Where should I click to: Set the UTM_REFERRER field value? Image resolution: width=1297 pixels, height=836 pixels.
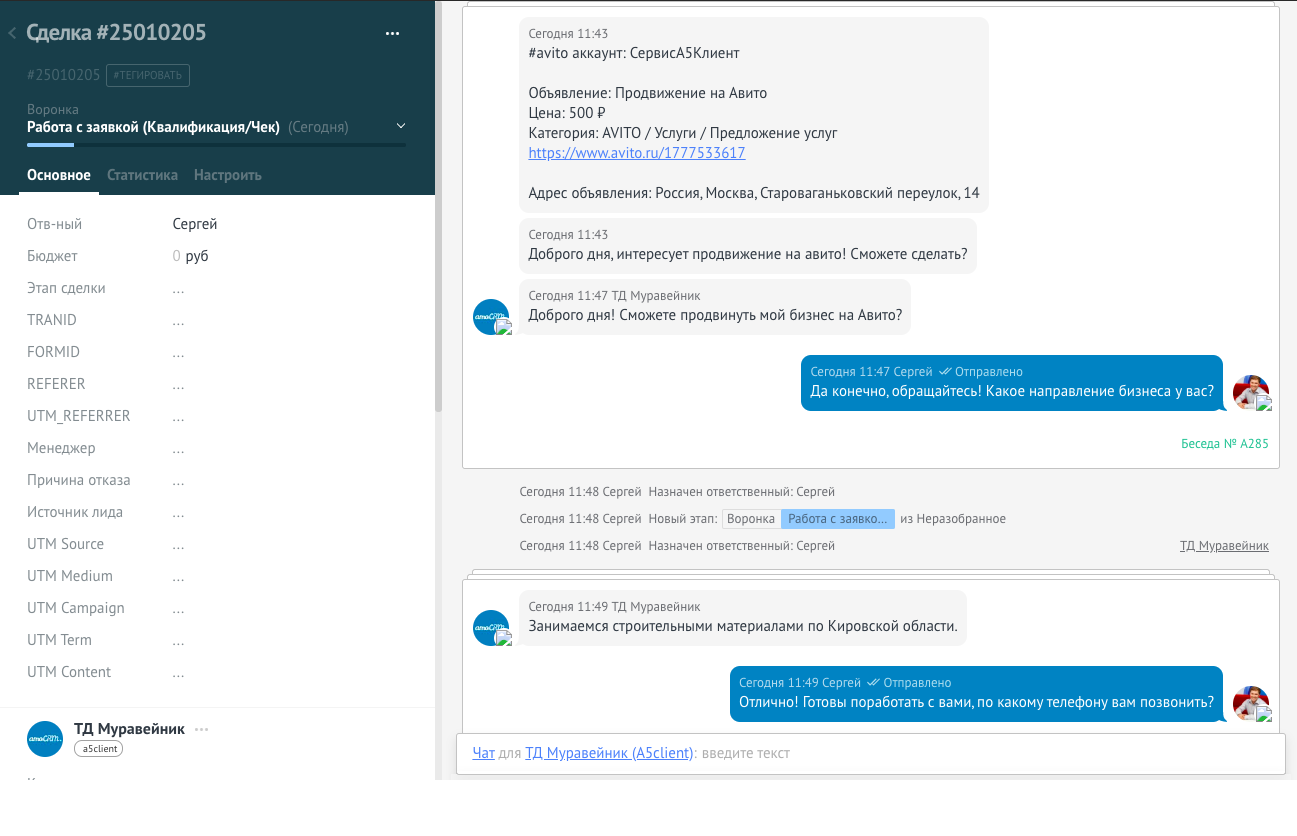[178, 417]
